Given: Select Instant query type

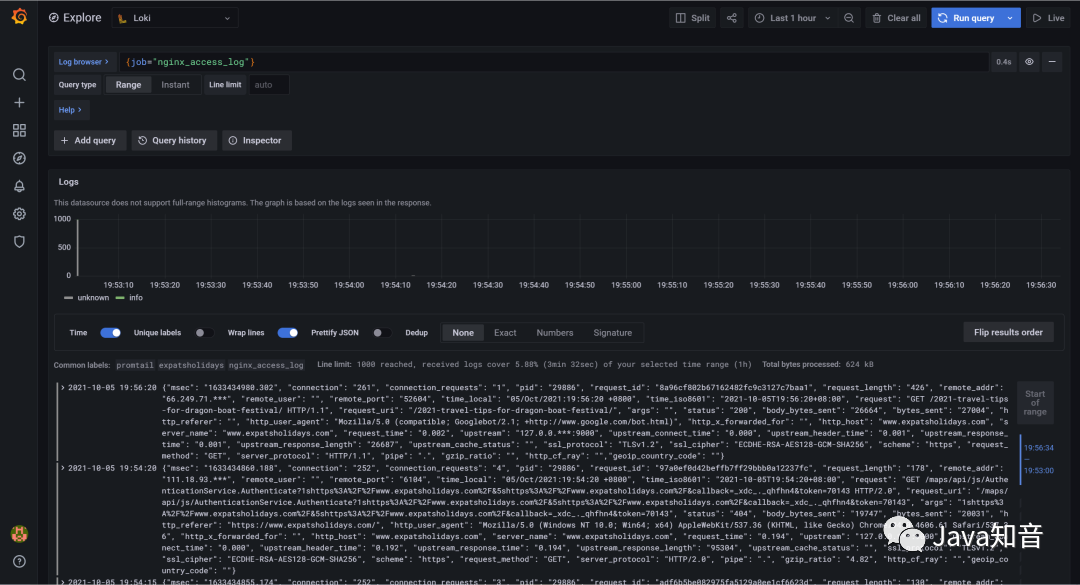Looking at the screenshot, I should click(x=175, y=85).
